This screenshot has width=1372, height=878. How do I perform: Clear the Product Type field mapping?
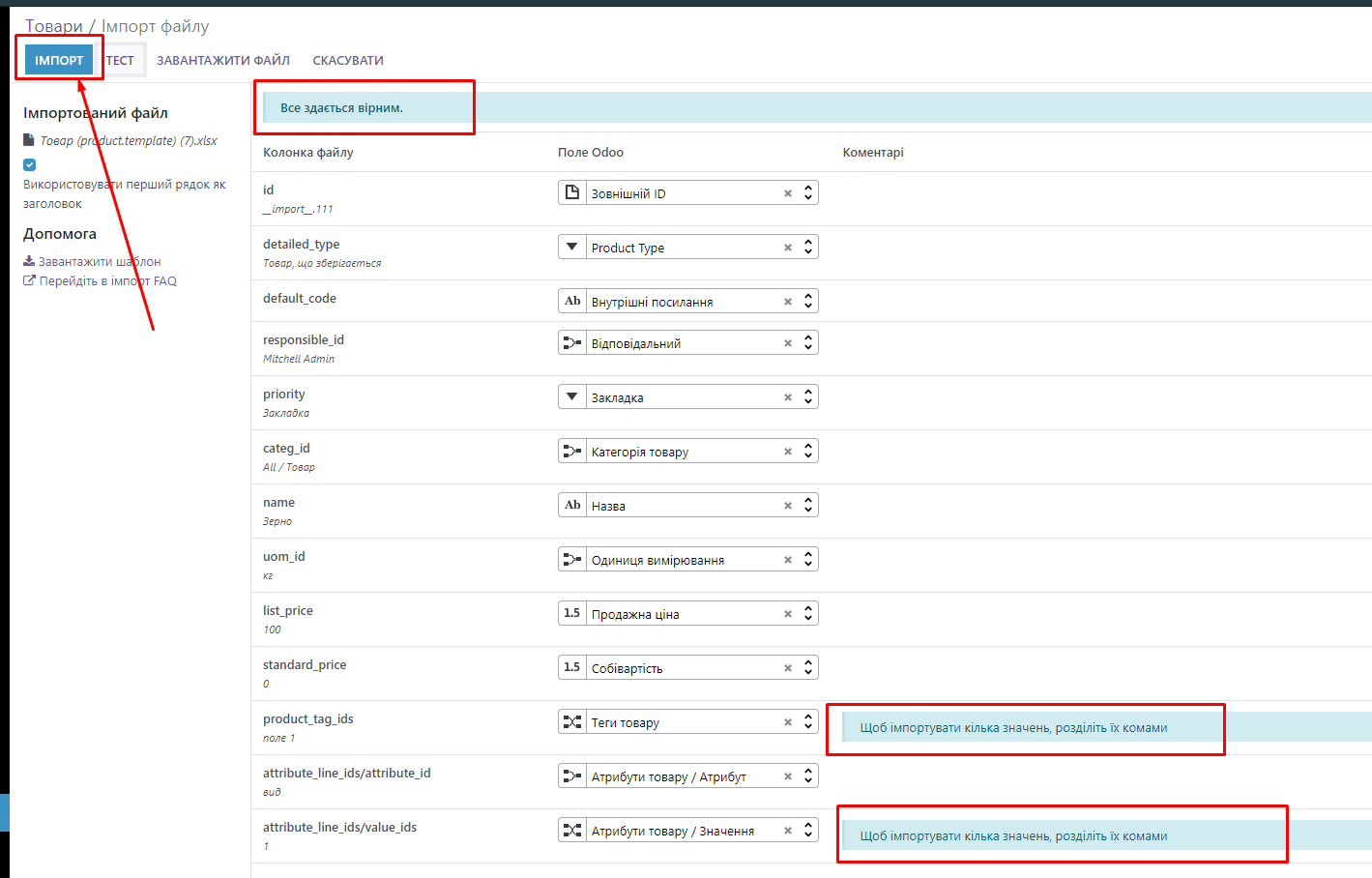click(x=788, y=248)
